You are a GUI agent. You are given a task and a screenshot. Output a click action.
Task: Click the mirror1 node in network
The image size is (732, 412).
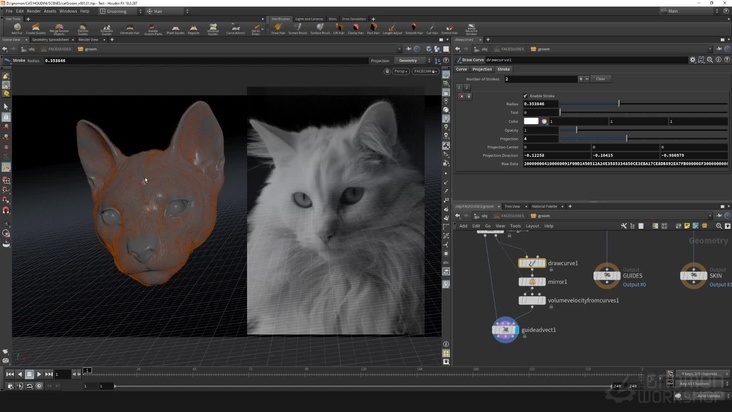[x=531, y=282]
